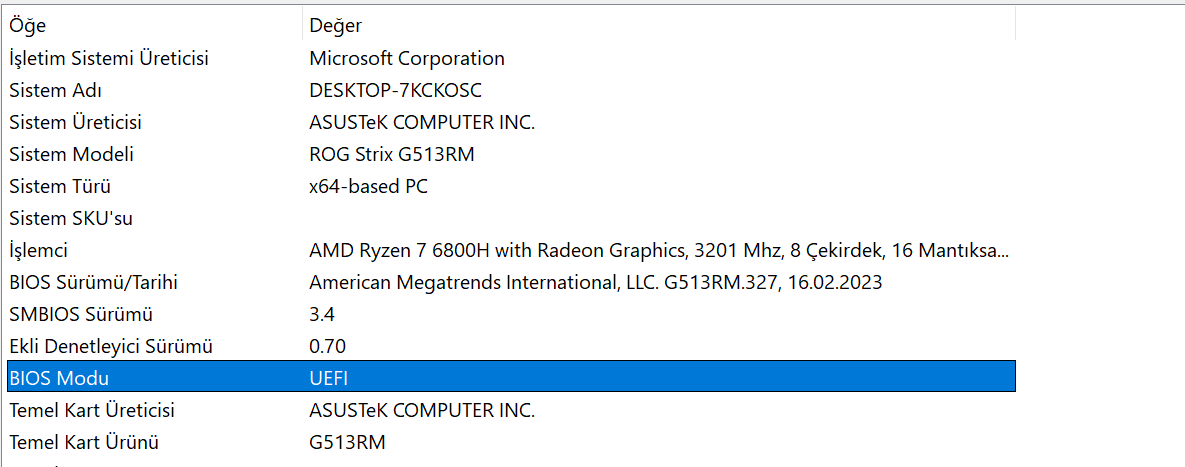
Task: Select the Temel Kart Ürünü row
Action: click(x=84, y=442)
